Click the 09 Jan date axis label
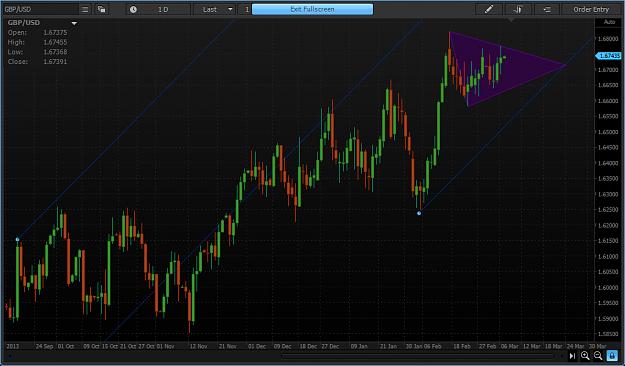 pyautogui.click(x=359, y=346)
